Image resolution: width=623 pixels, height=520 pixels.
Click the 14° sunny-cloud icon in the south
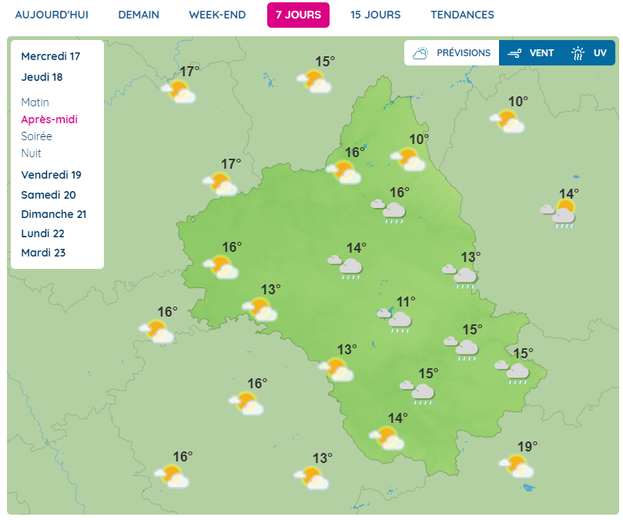(x=387, y=438)
